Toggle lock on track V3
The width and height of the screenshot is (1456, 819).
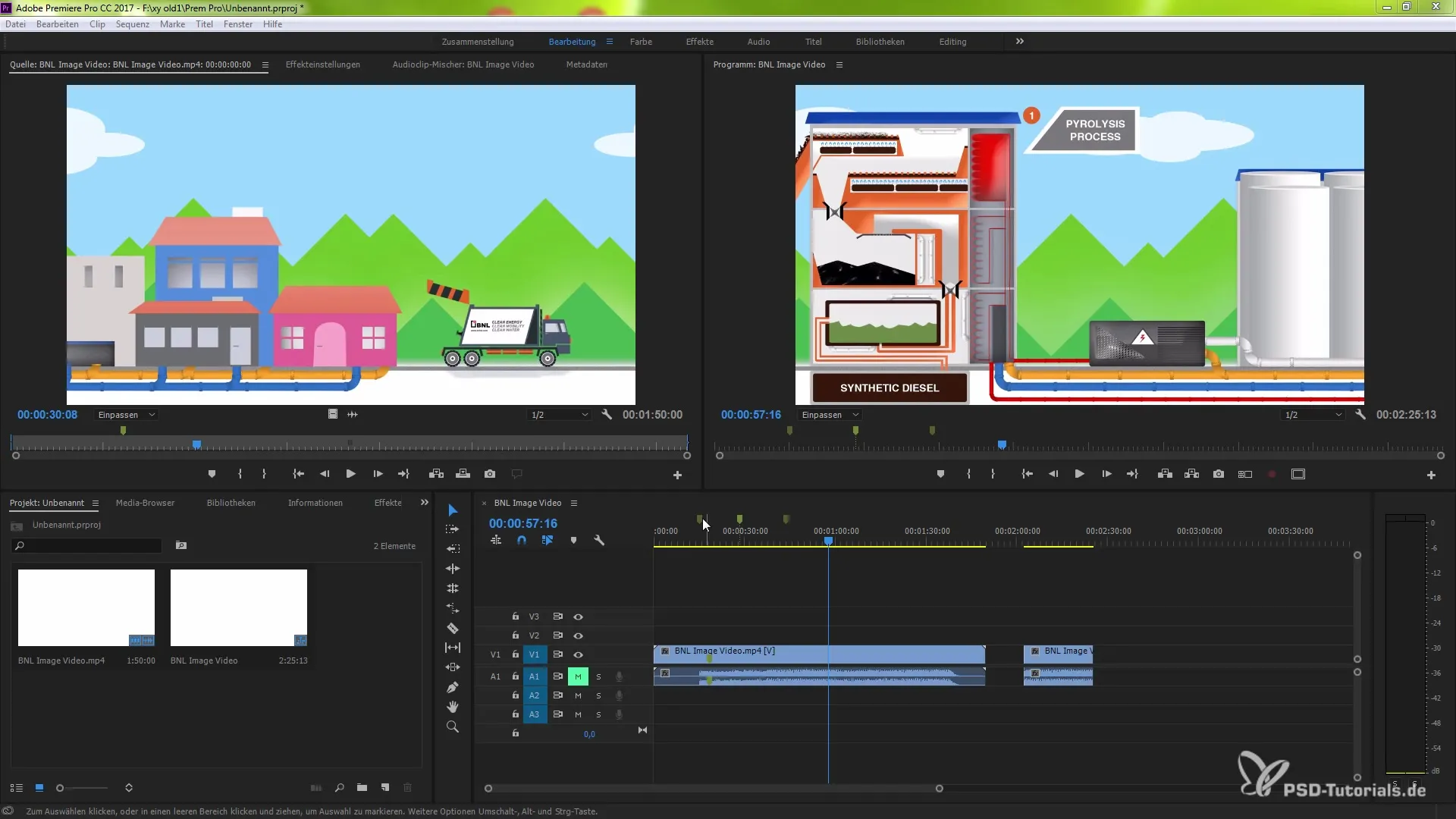(x=516, y=617)
